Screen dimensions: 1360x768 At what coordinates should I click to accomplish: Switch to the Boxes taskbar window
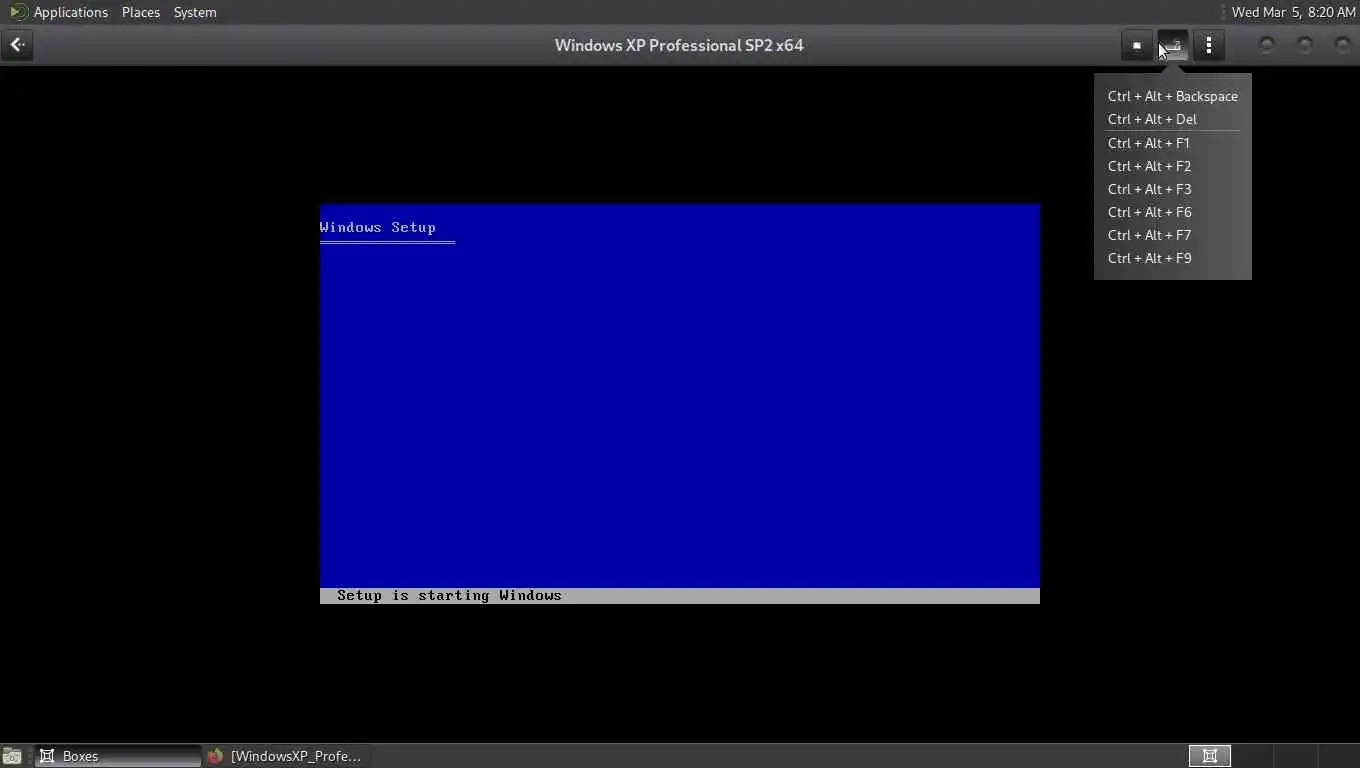point(118,756)
